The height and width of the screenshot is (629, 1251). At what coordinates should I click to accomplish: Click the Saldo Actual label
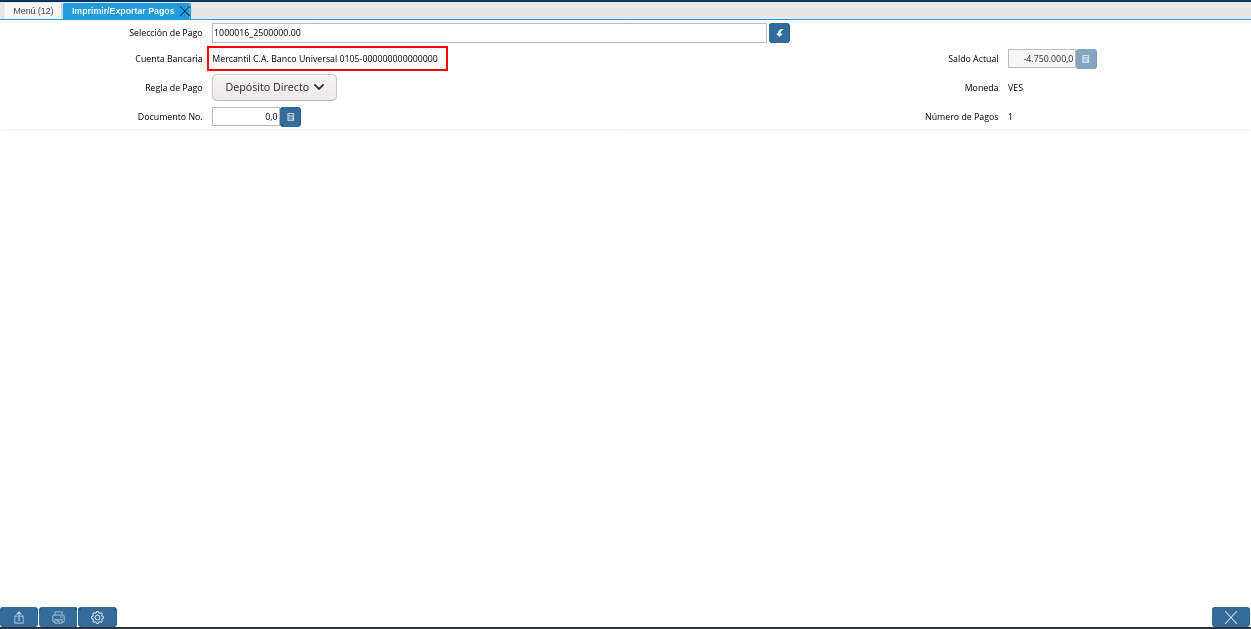[973, 59]
